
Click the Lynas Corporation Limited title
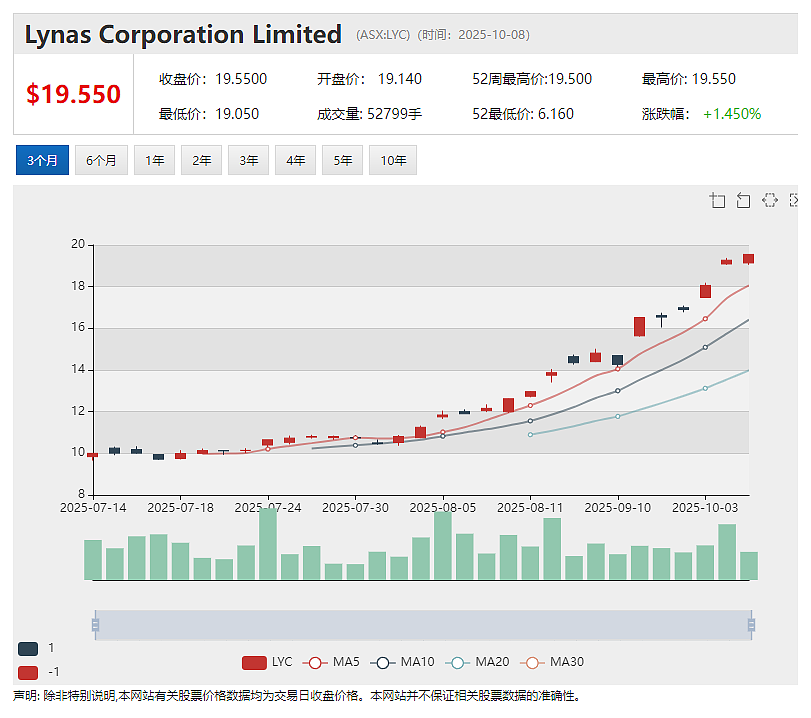point(183,35)
